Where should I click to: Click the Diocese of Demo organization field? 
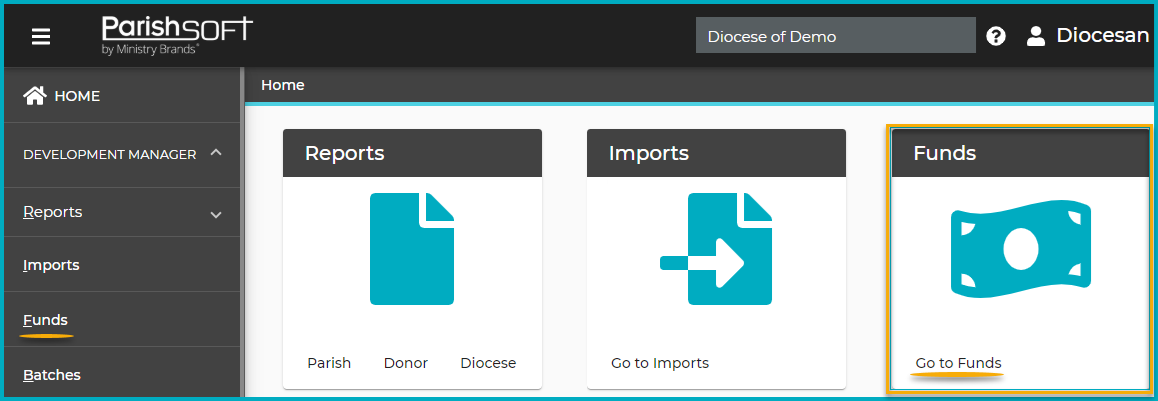[835, 36]
